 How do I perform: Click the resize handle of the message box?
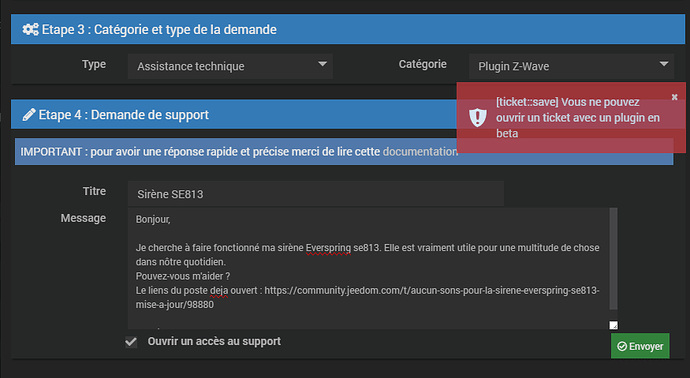(x=613, y=325)
